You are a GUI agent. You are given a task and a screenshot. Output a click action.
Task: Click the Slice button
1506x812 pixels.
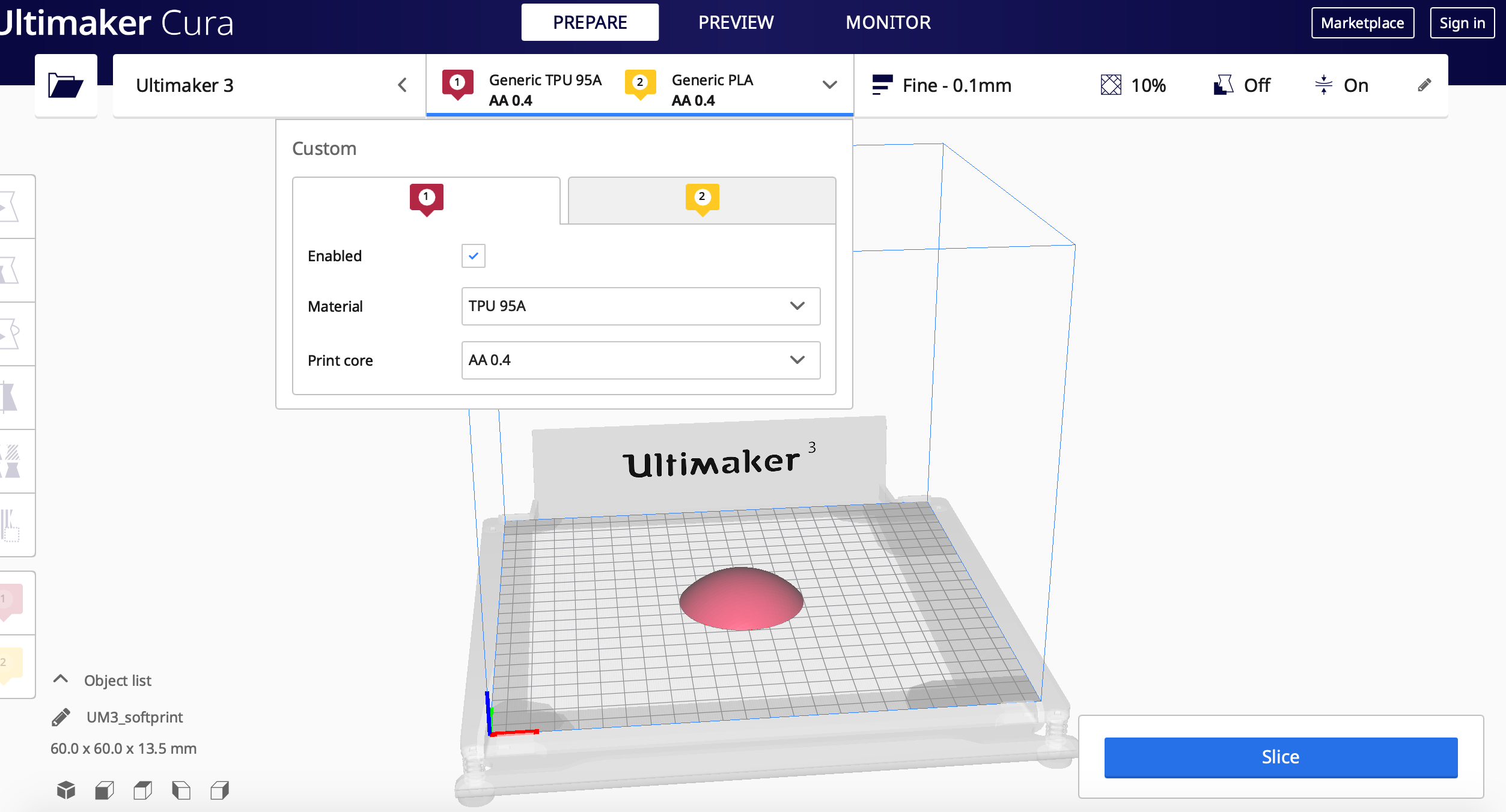[x=1281, y=757]
